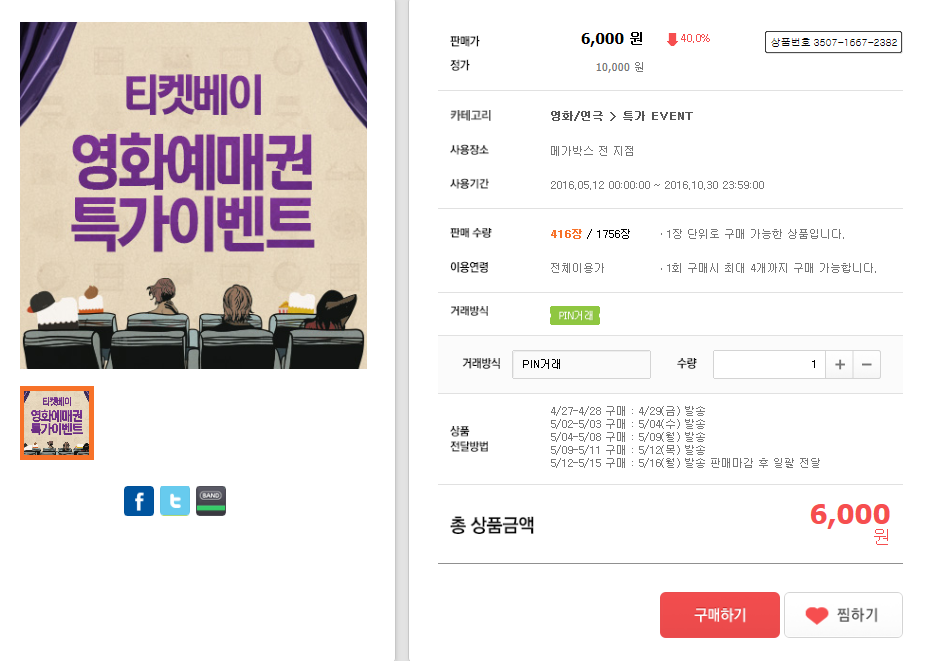Click the 상품번호 product number badge
The height and width of the screenshot is (661, 925).
point(833,43)
